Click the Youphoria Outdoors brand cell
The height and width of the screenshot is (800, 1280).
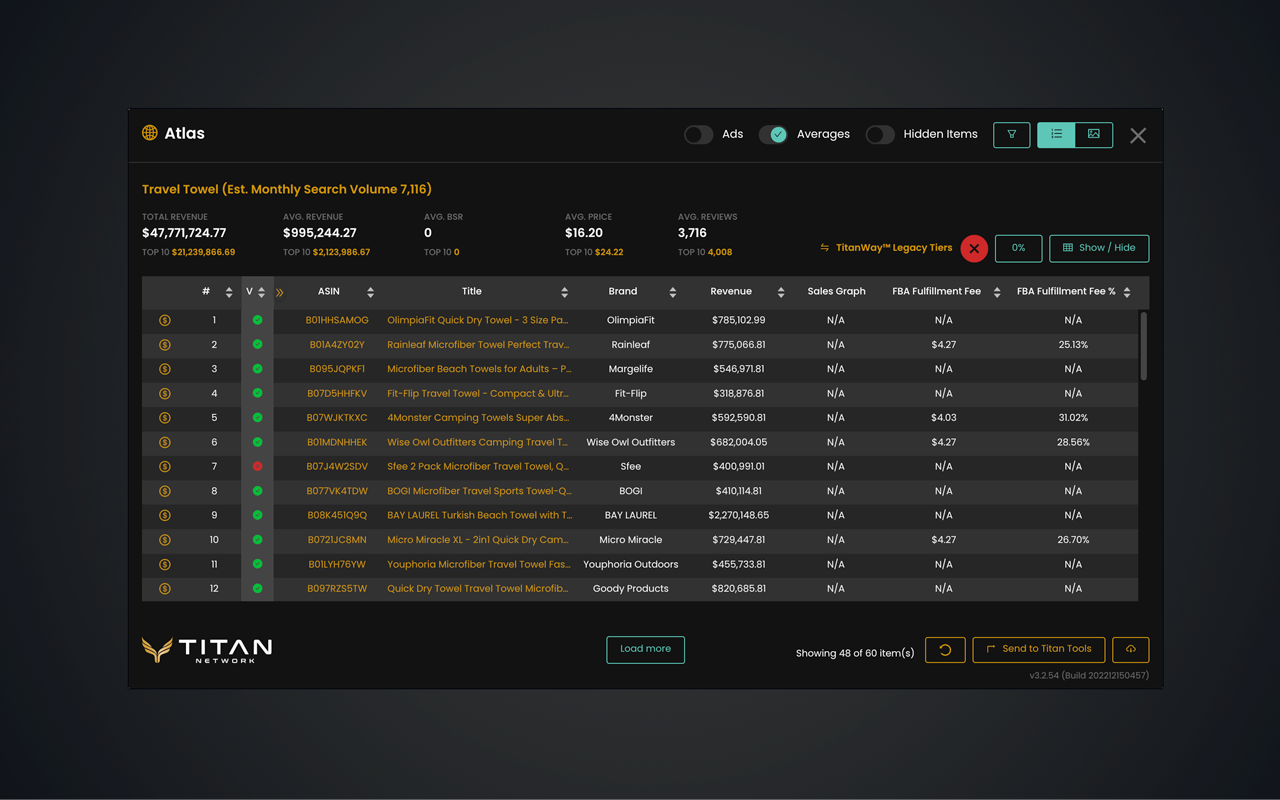click(x=630, y=565)
